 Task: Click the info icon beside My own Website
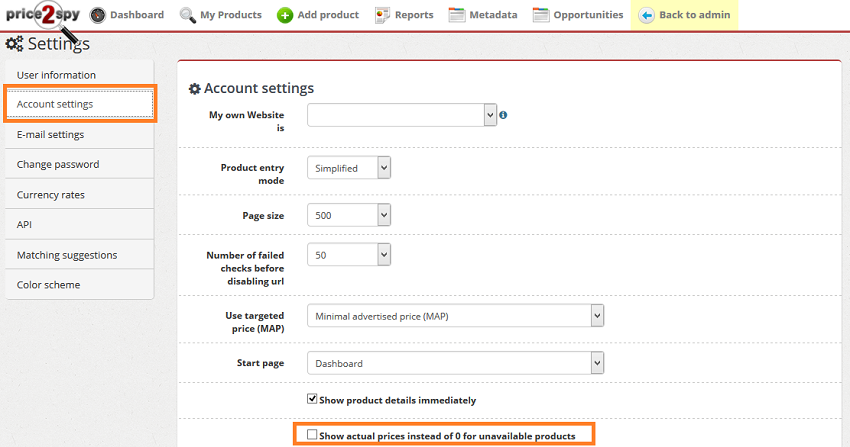pyautogui.click(x=503, y=115)
